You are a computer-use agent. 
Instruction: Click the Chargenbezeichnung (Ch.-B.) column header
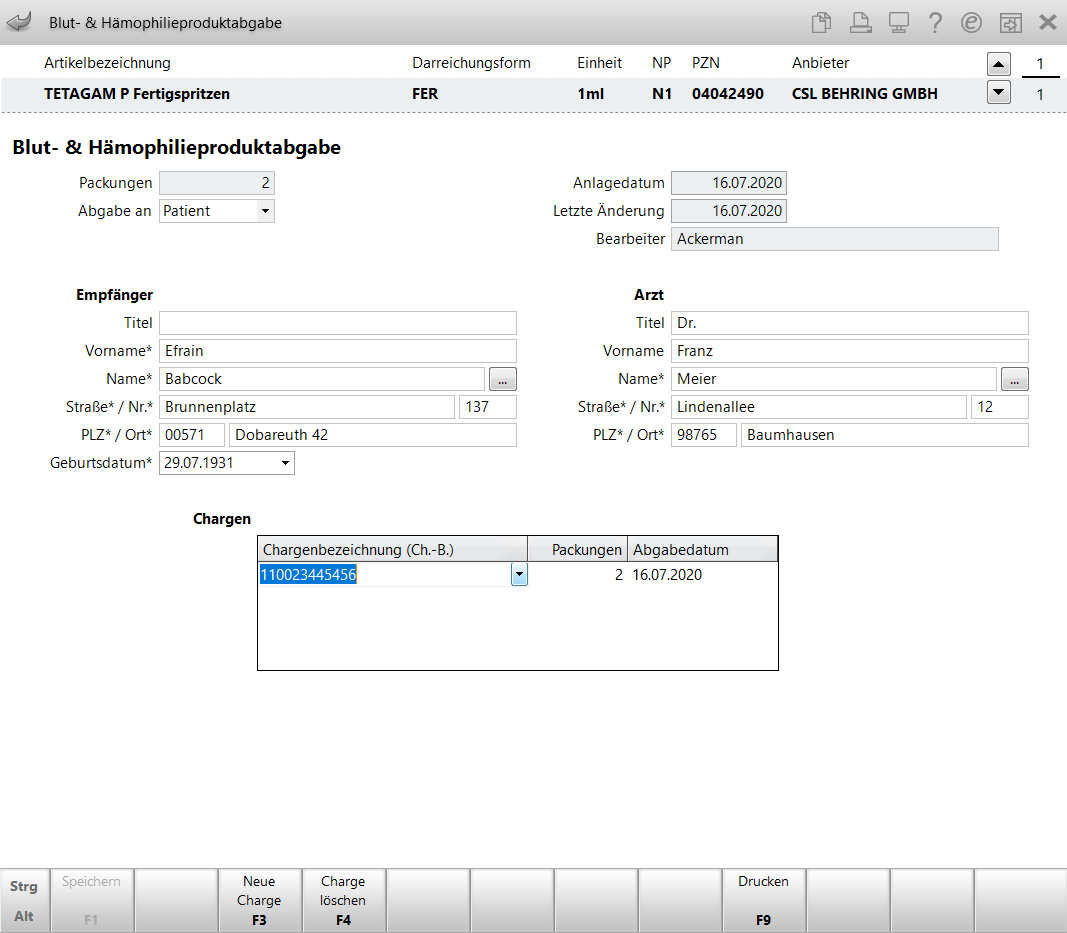393,549
